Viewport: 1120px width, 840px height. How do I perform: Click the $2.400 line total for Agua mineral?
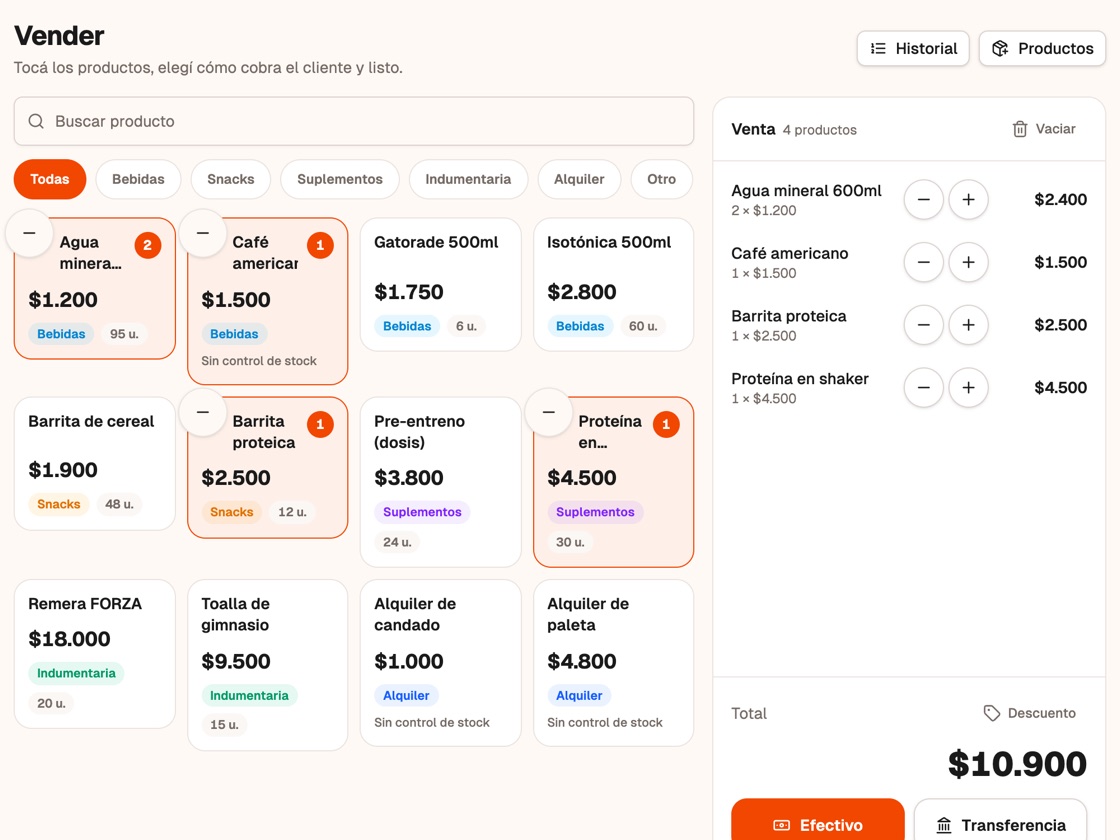click(x=1061, y=200)
